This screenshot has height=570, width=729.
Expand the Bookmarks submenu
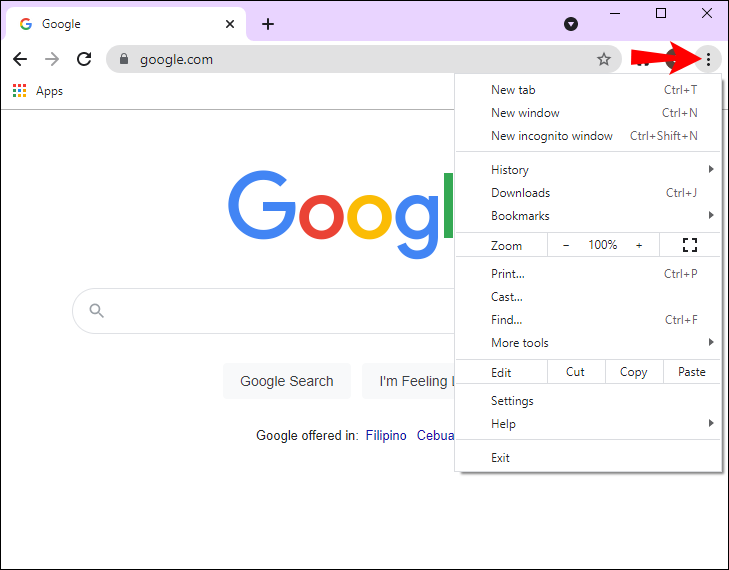pyautogui.click(x=588, y=216)
